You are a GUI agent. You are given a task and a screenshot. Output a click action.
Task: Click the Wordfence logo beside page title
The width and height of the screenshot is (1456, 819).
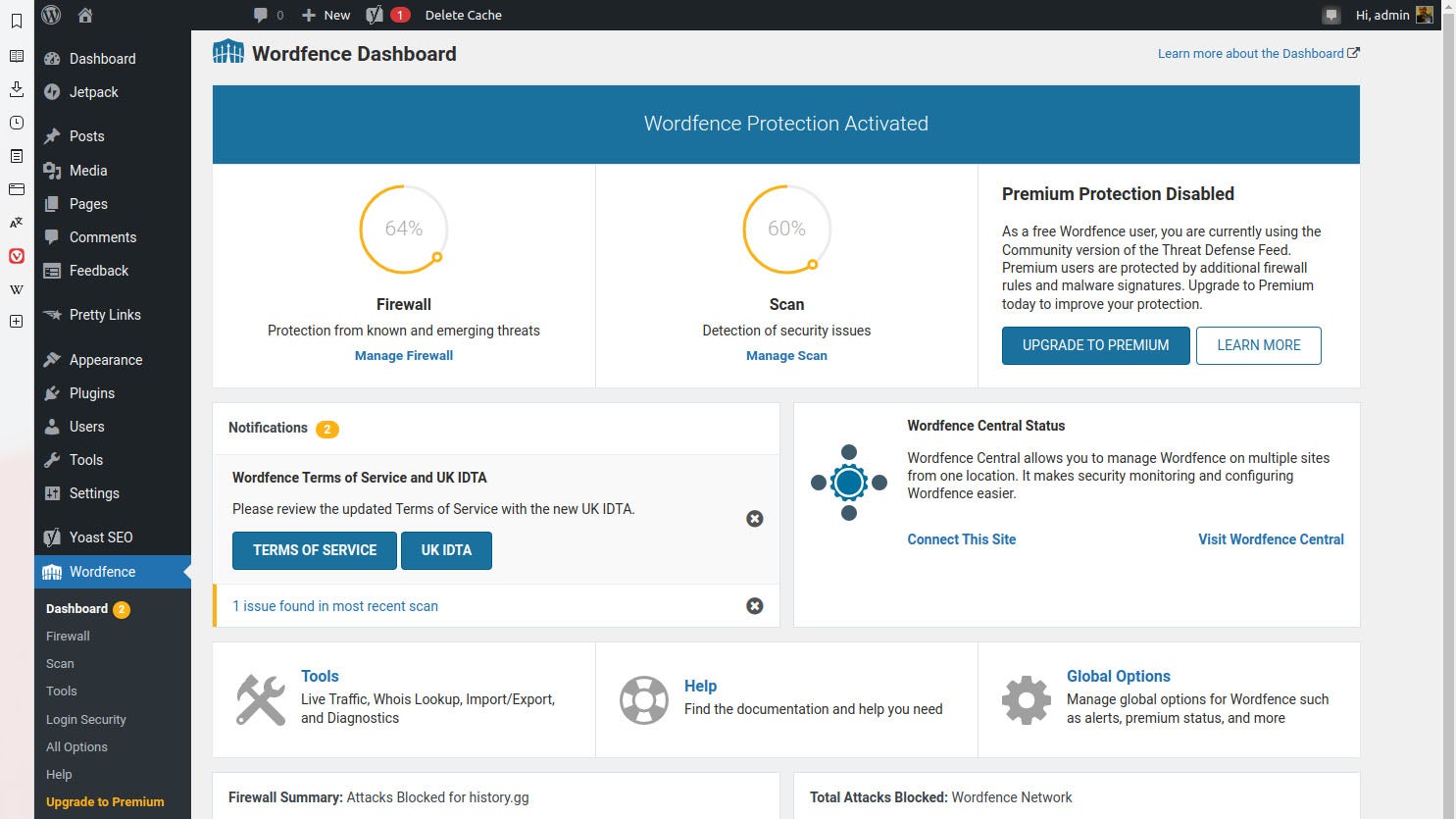(228, 52)
